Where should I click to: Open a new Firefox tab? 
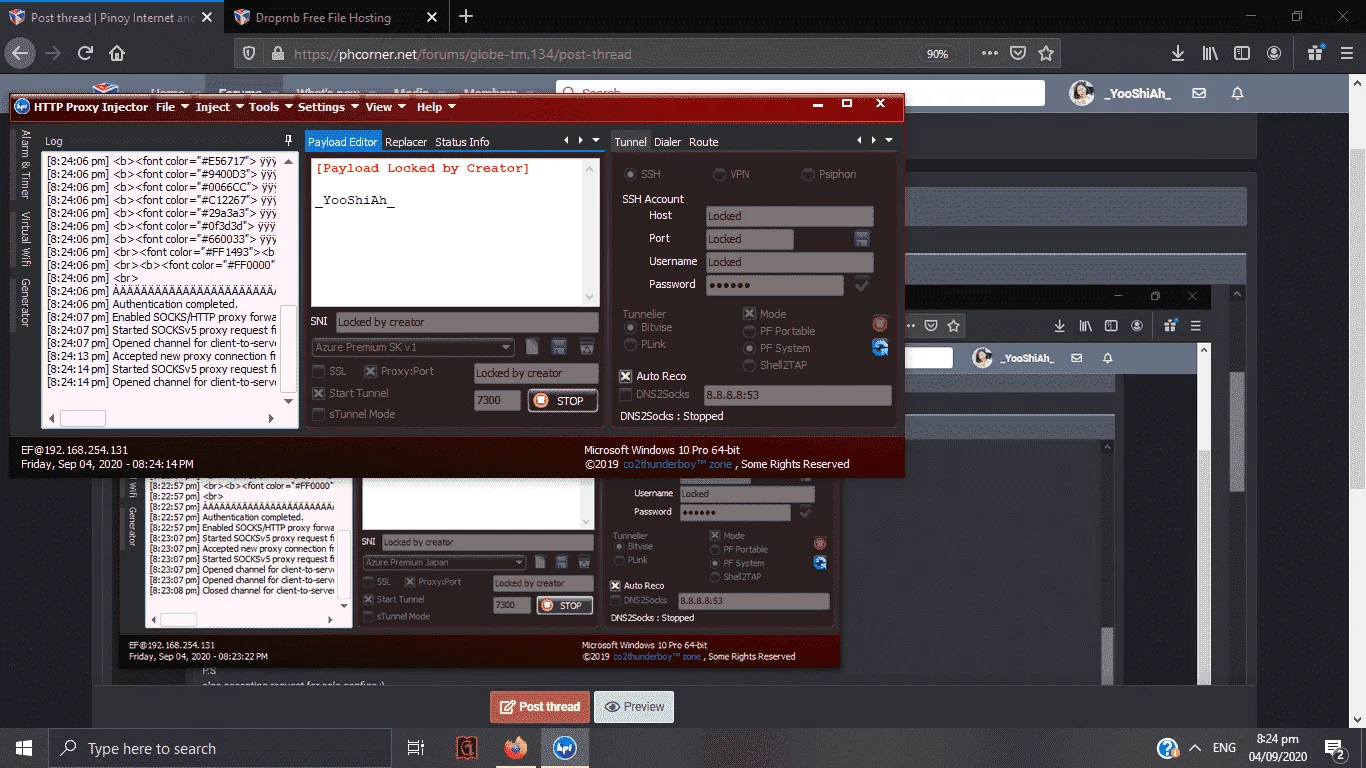466,17
